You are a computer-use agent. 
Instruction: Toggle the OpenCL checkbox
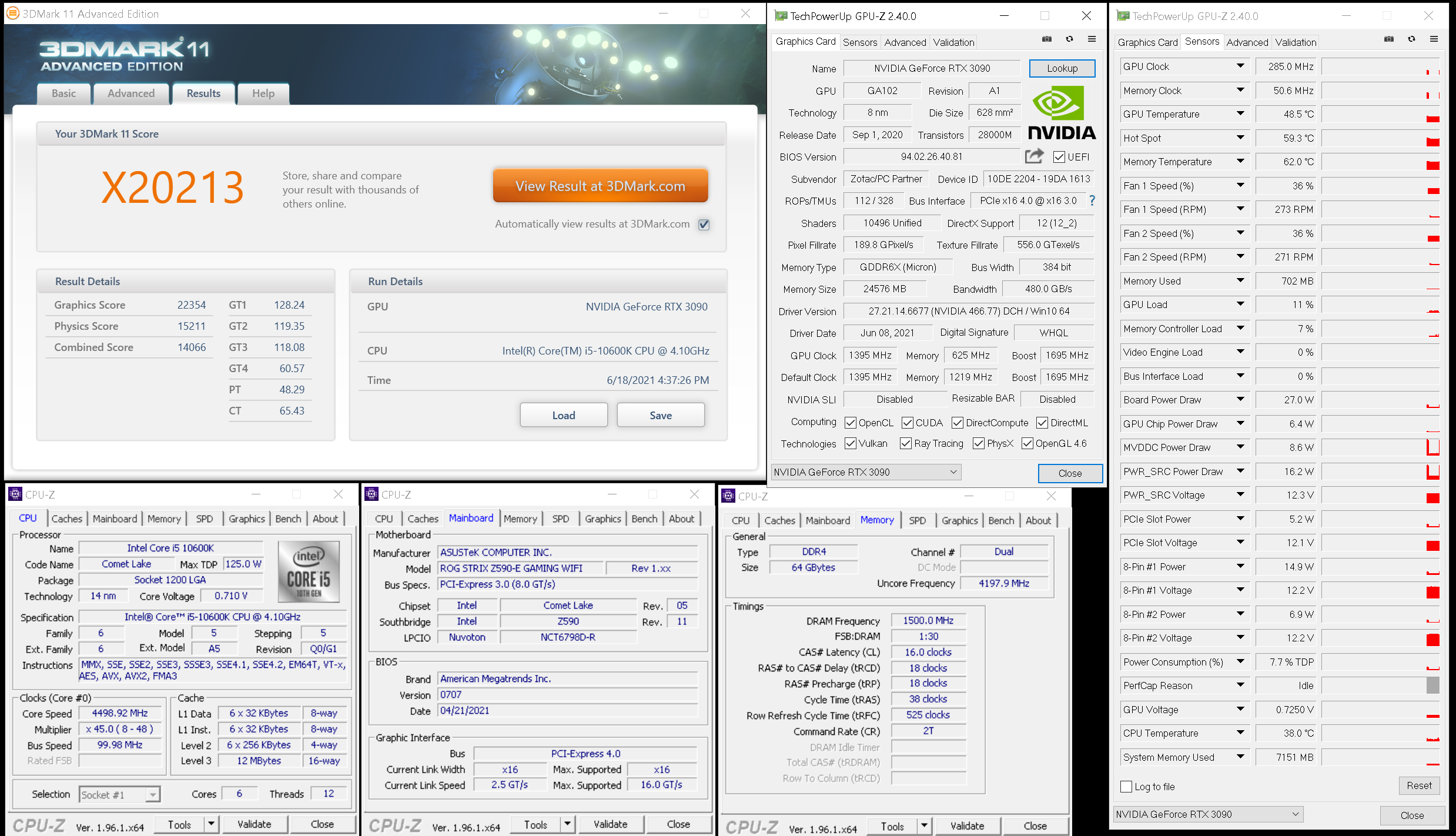(850, 423)
